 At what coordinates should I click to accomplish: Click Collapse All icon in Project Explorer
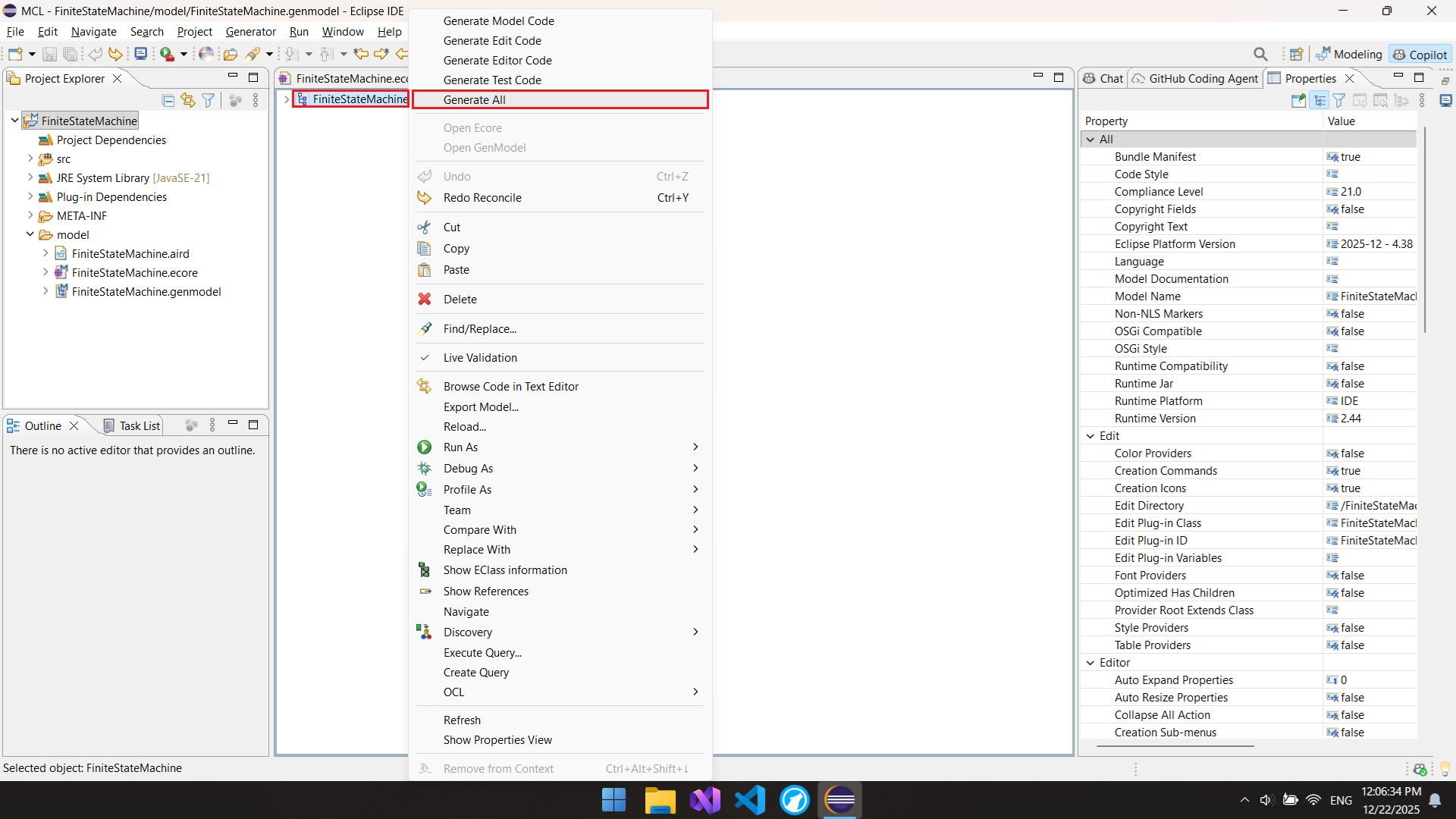point(168,100)
